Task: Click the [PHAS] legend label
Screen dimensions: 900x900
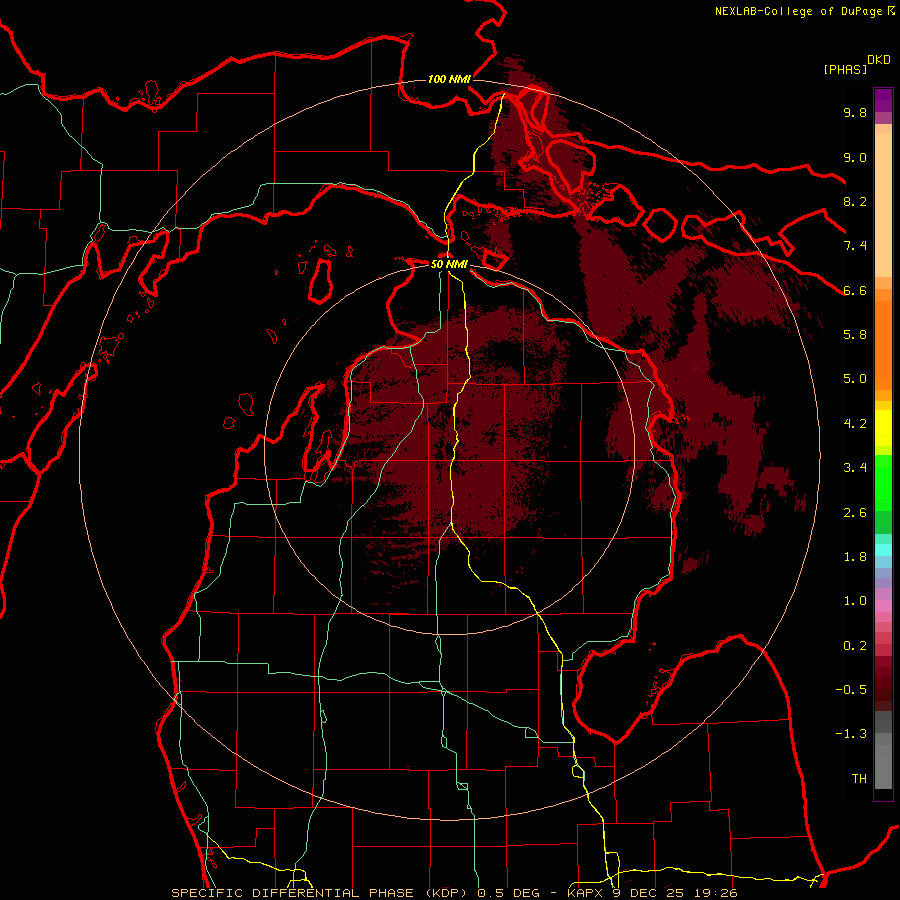Action: point(845,69)
